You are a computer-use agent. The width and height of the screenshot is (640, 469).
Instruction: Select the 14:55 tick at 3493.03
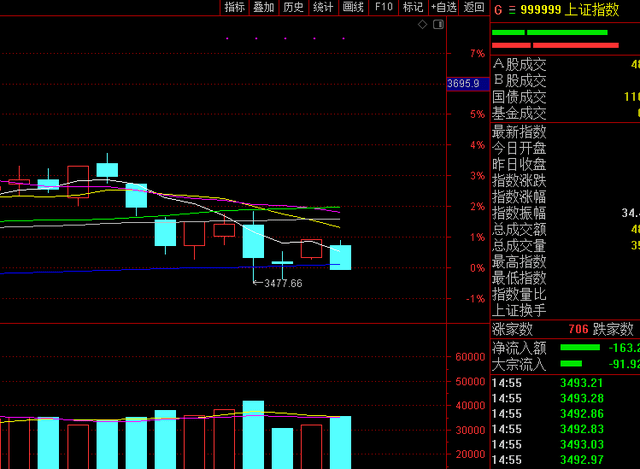(x=565, y=445)
